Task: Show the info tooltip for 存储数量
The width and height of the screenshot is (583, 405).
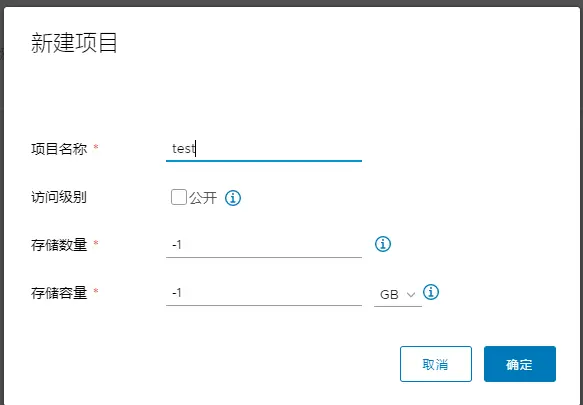Action: 383,244
